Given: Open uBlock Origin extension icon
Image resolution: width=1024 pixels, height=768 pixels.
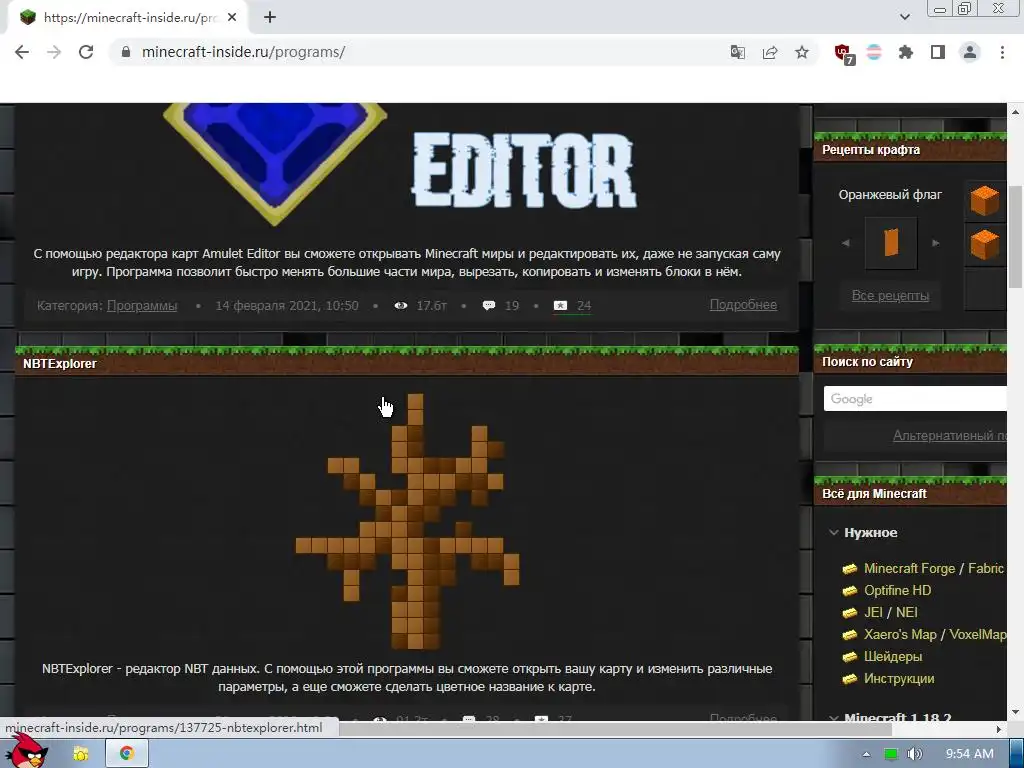Looking at the screenshot, I should tap(844, 54).
